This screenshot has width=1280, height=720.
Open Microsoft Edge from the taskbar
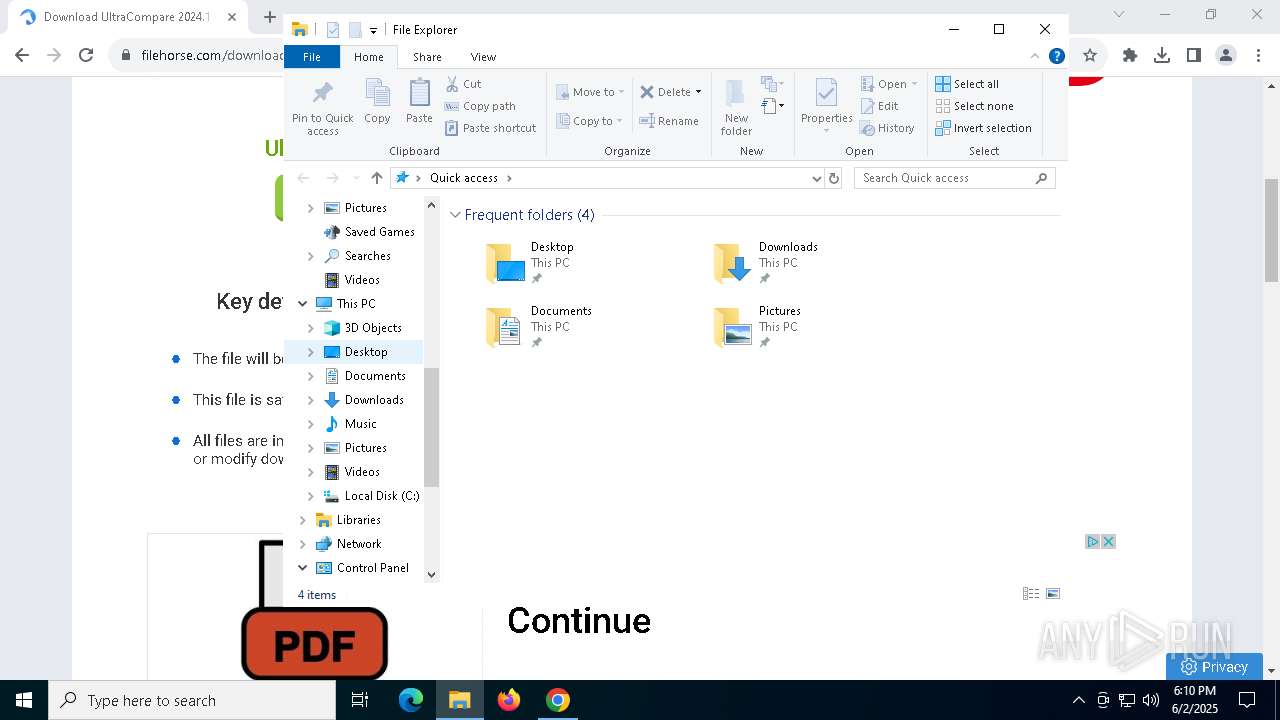411,700
